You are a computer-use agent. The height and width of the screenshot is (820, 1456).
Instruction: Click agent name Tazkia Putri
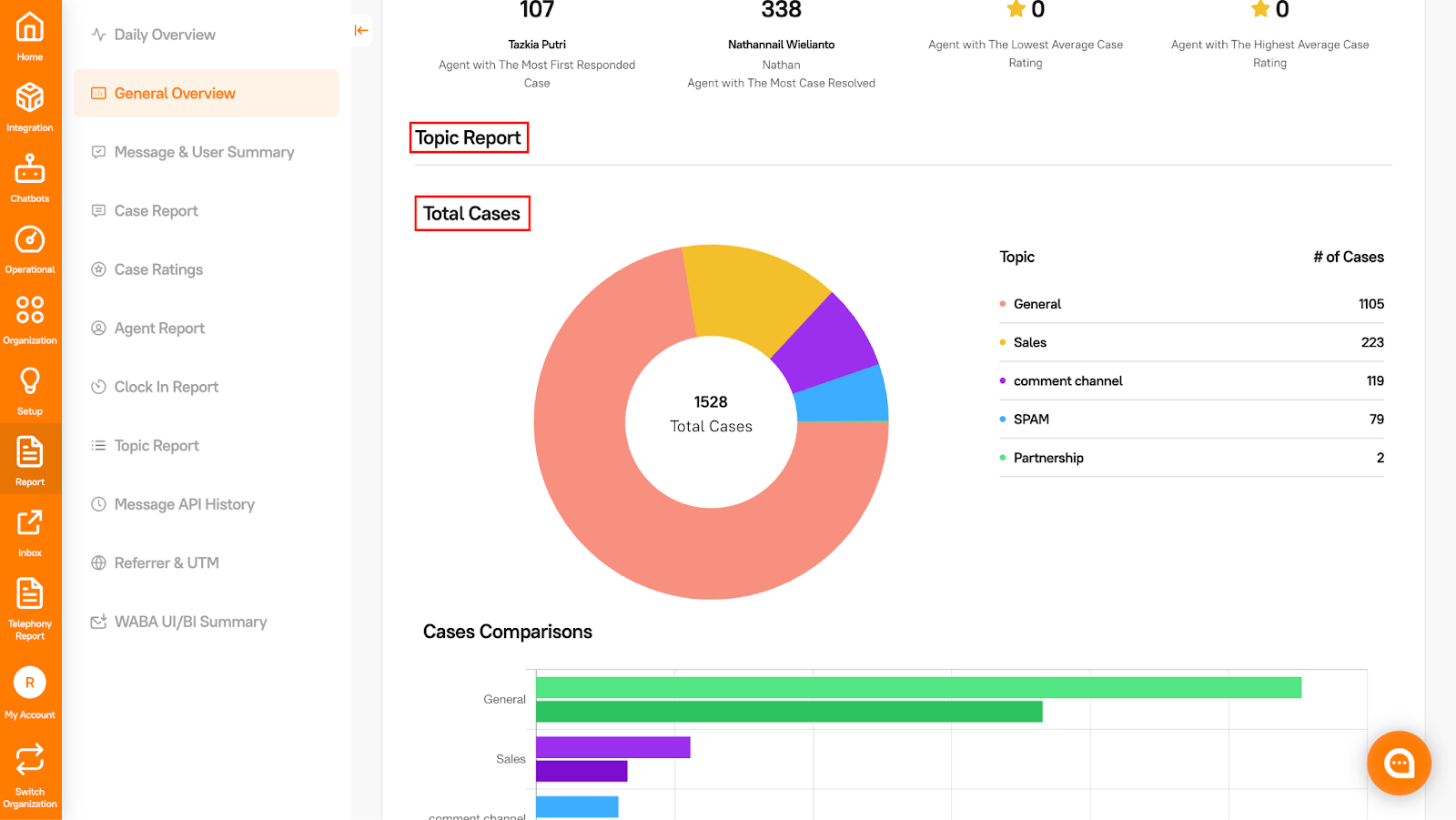[x=537, y=45]
